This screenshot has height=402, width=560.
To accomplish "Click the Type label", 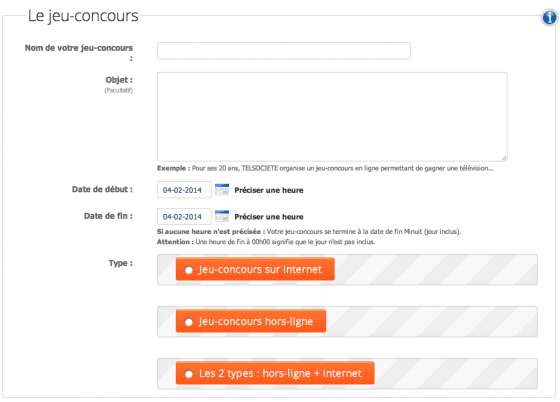I will 120,263.
